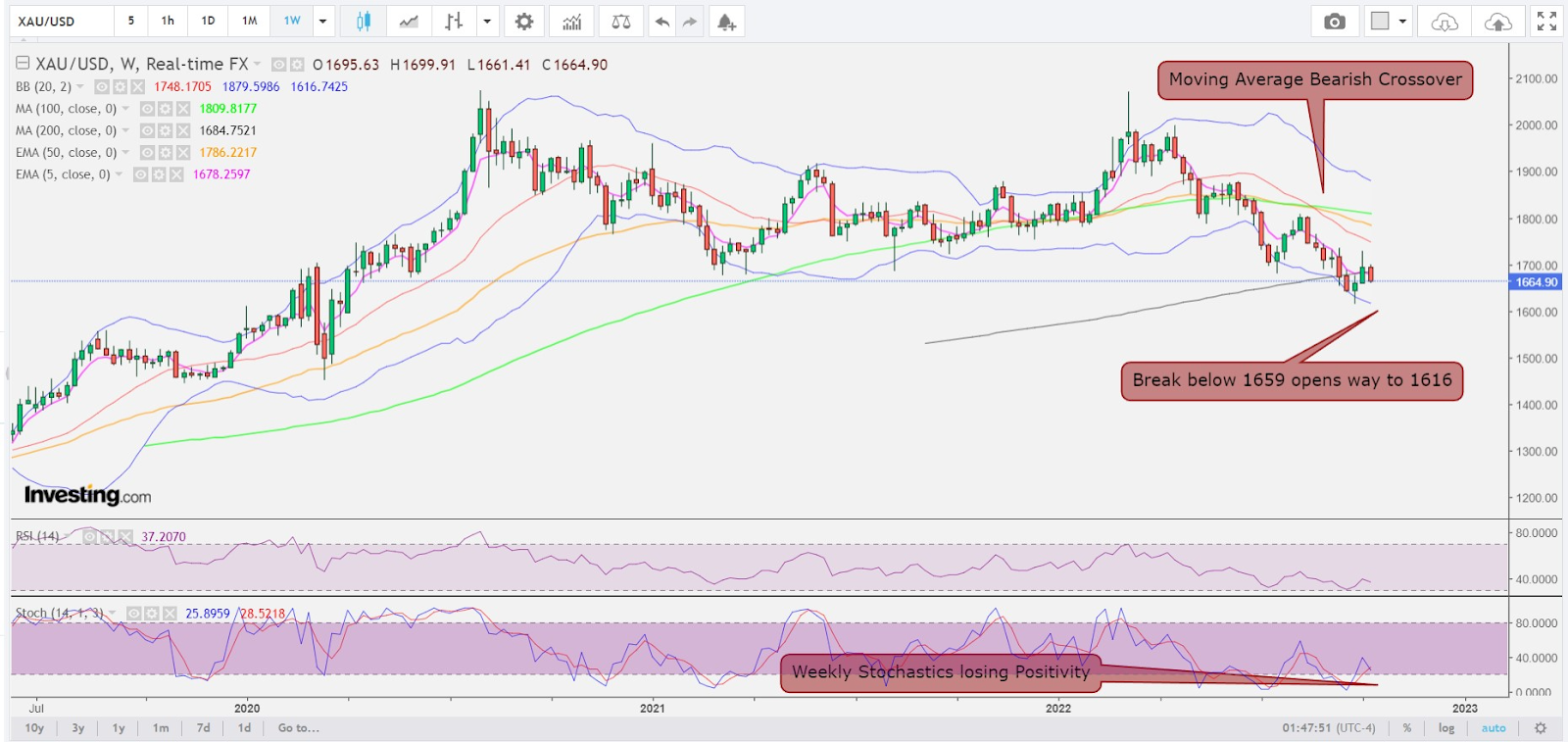Open MA (200, close, 0) settings gear

coord(165,130)
